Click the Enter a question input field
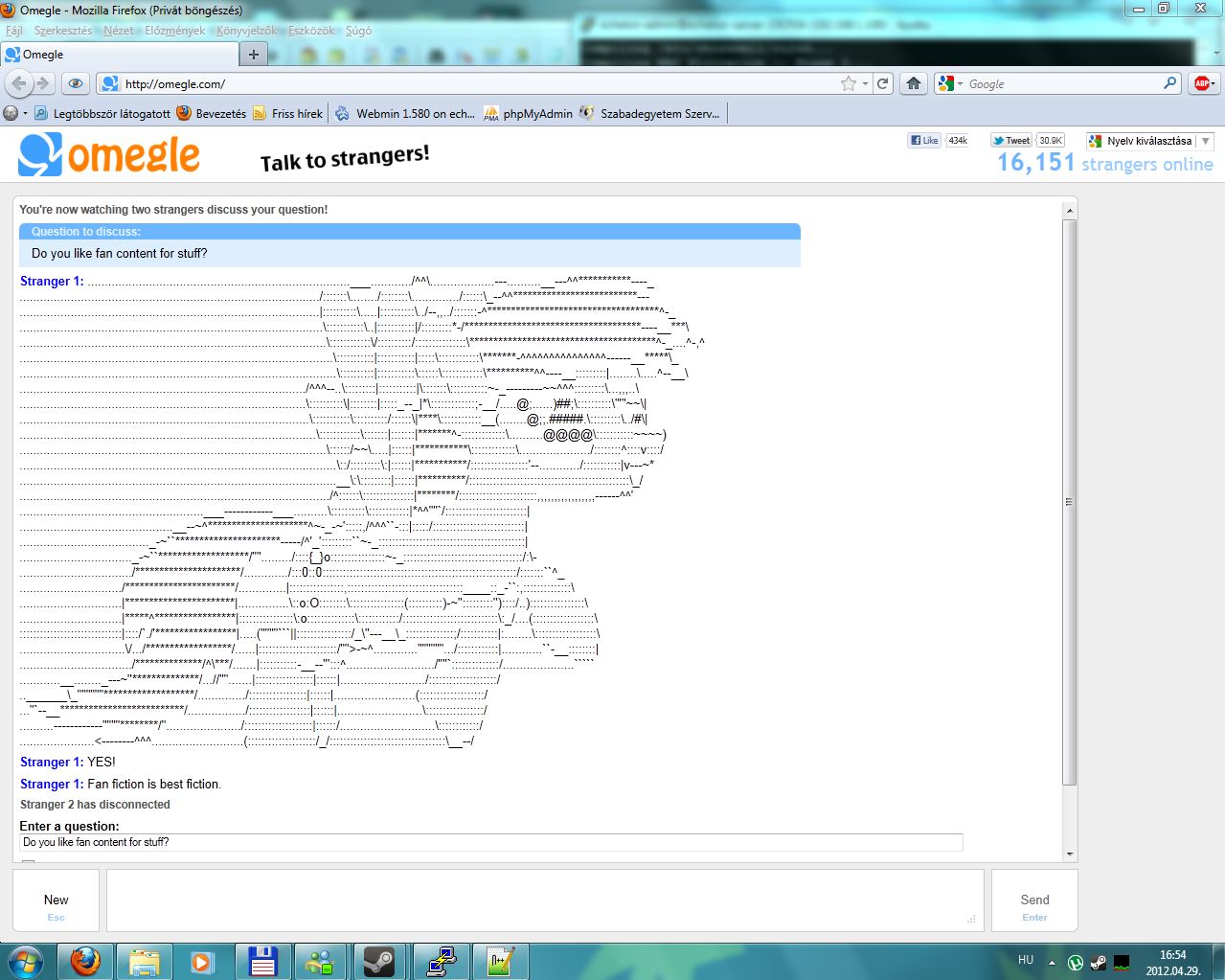 [490, 842]
